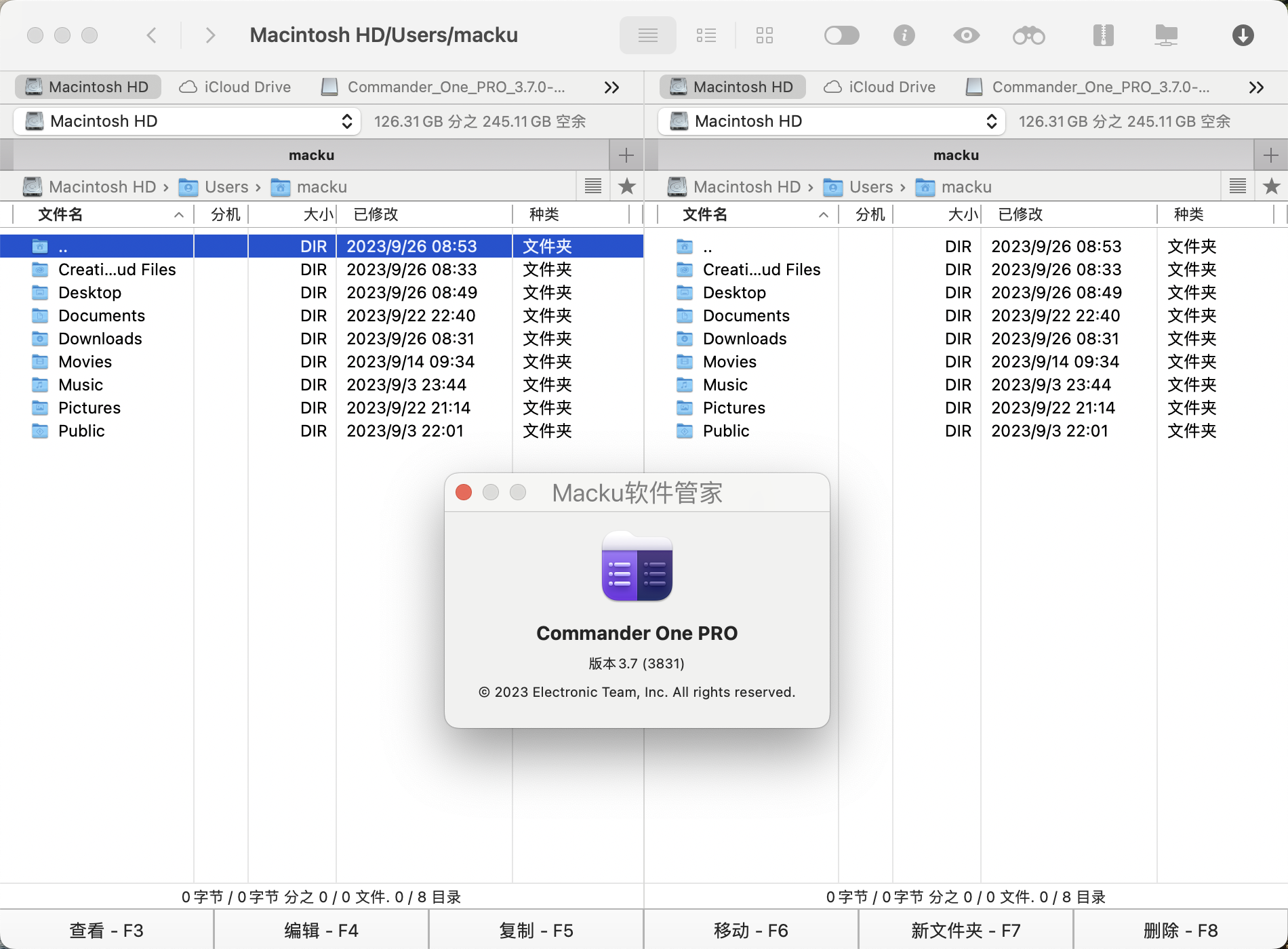Select the Pictures folder in the right panel
Image resolution: width=1288 pixels, height=949 pixels.
(966, 408)
